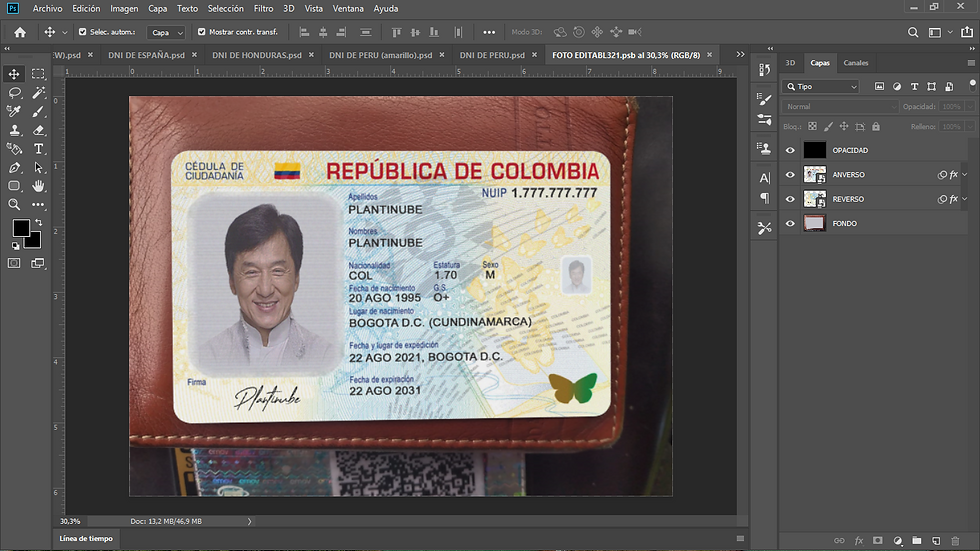Toggle the layer filter on/off switch
Image resolution: width=980 pixels, height=551 pixels.
(x=972, y=84)
